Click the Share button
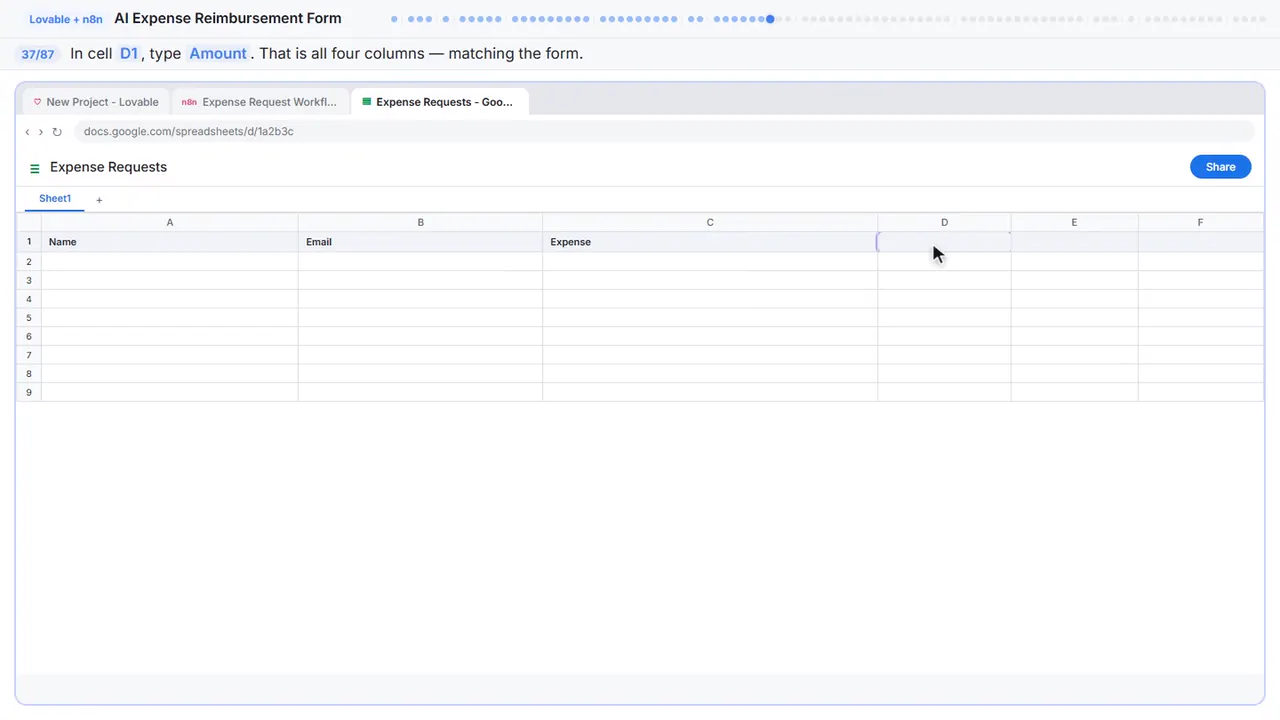Viewport: 1280px width, 720px height. point(1220,167)
